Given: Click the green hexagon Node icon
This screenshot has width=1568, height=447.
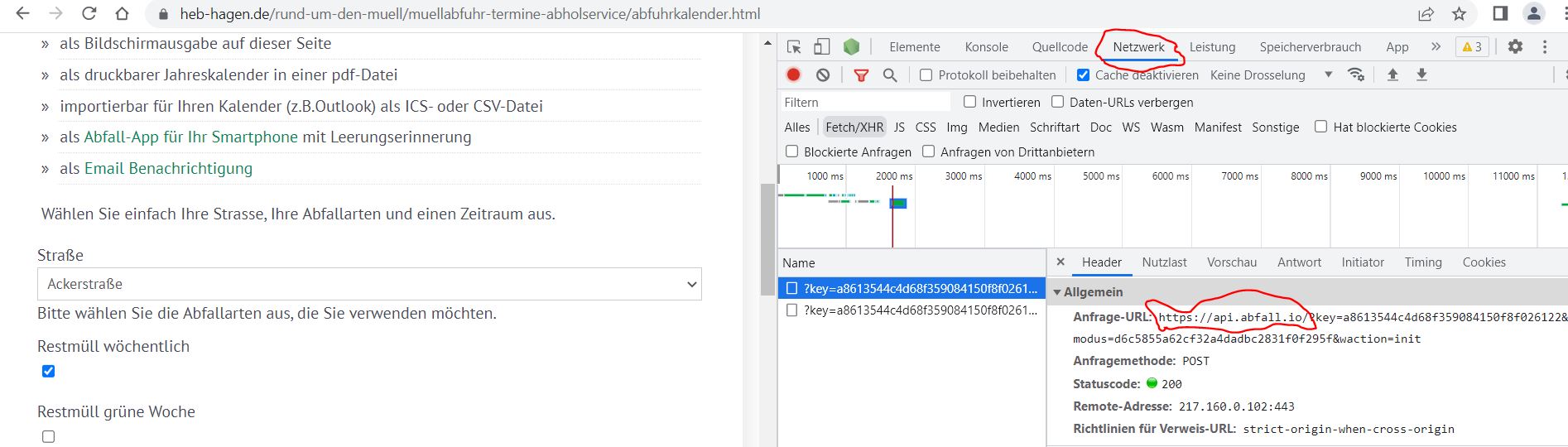Looking at the screenshot, I should [x=851, y=47].
